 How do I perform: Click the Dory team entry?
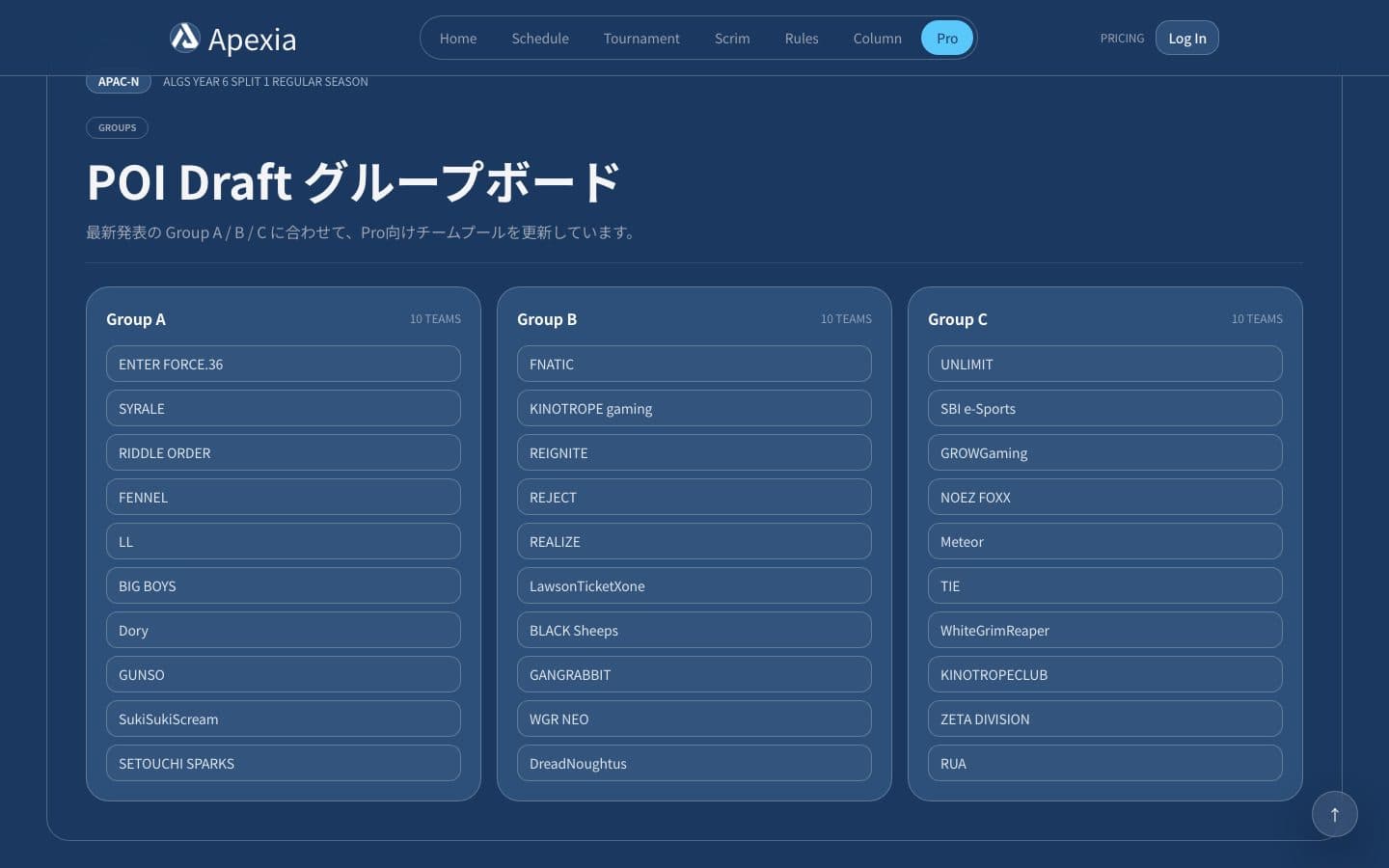[x=284, y=630]
